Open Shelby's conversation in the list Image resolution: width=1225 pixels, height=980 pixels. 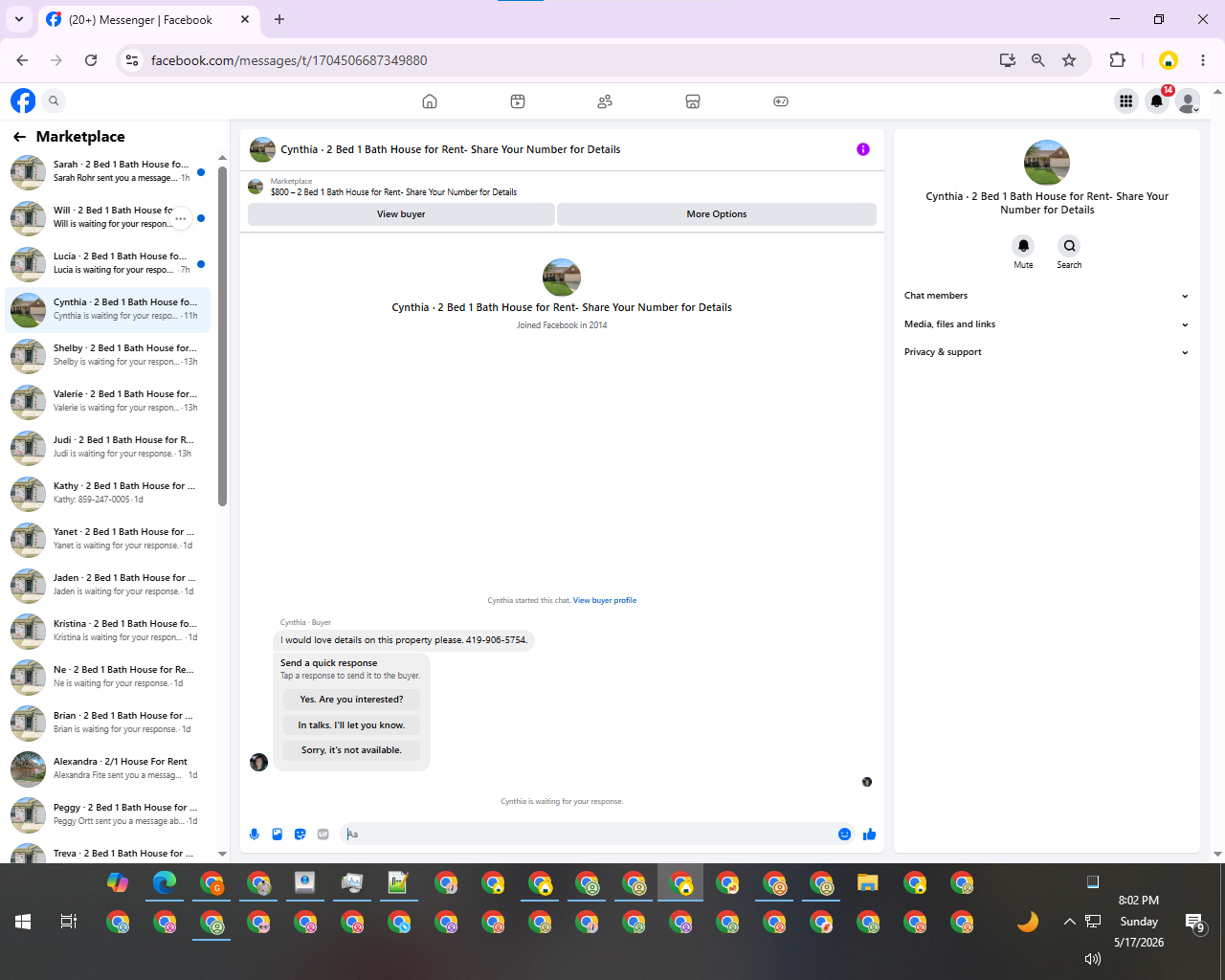[x=107, y=356]
